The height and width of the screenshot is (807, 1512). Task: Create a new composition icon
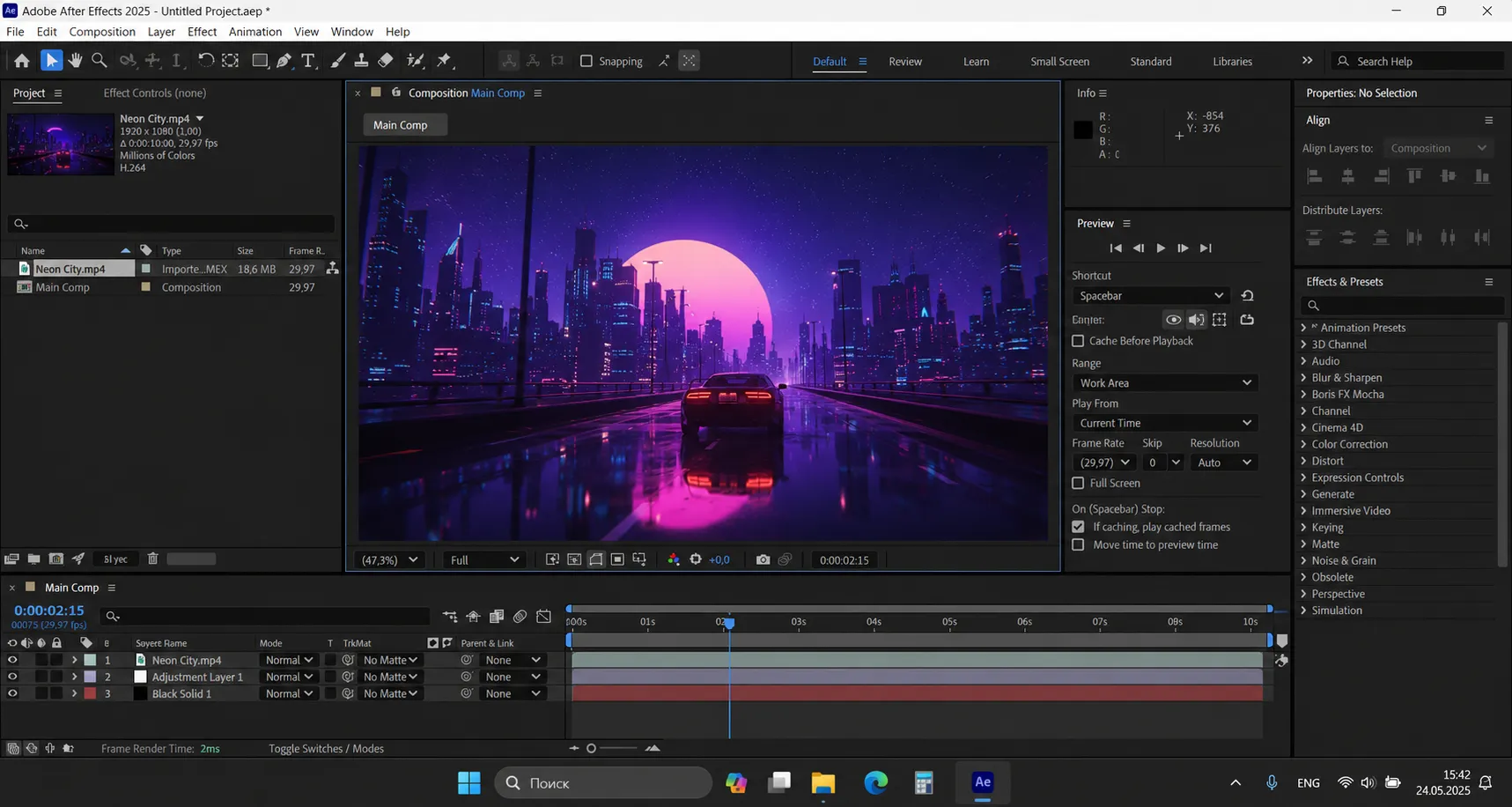(56, 559)
